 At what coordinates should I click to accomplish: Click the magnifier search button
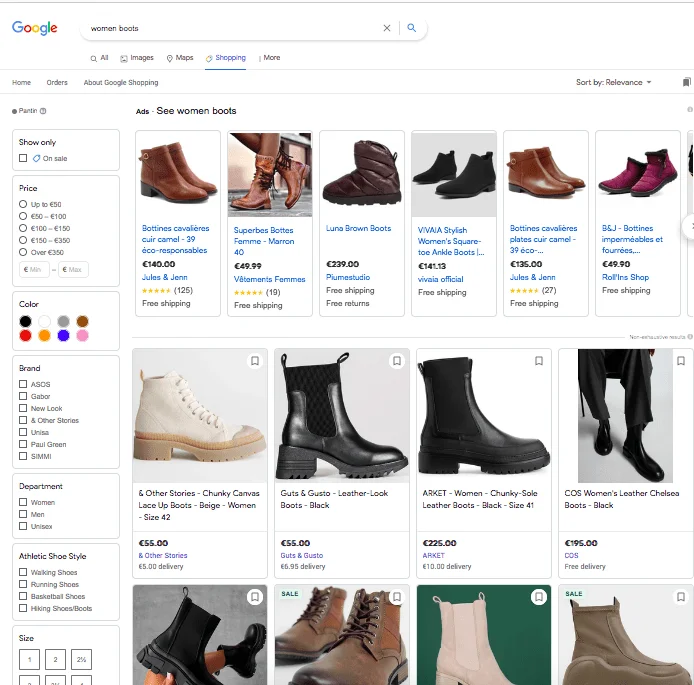[x=412, y=28]
